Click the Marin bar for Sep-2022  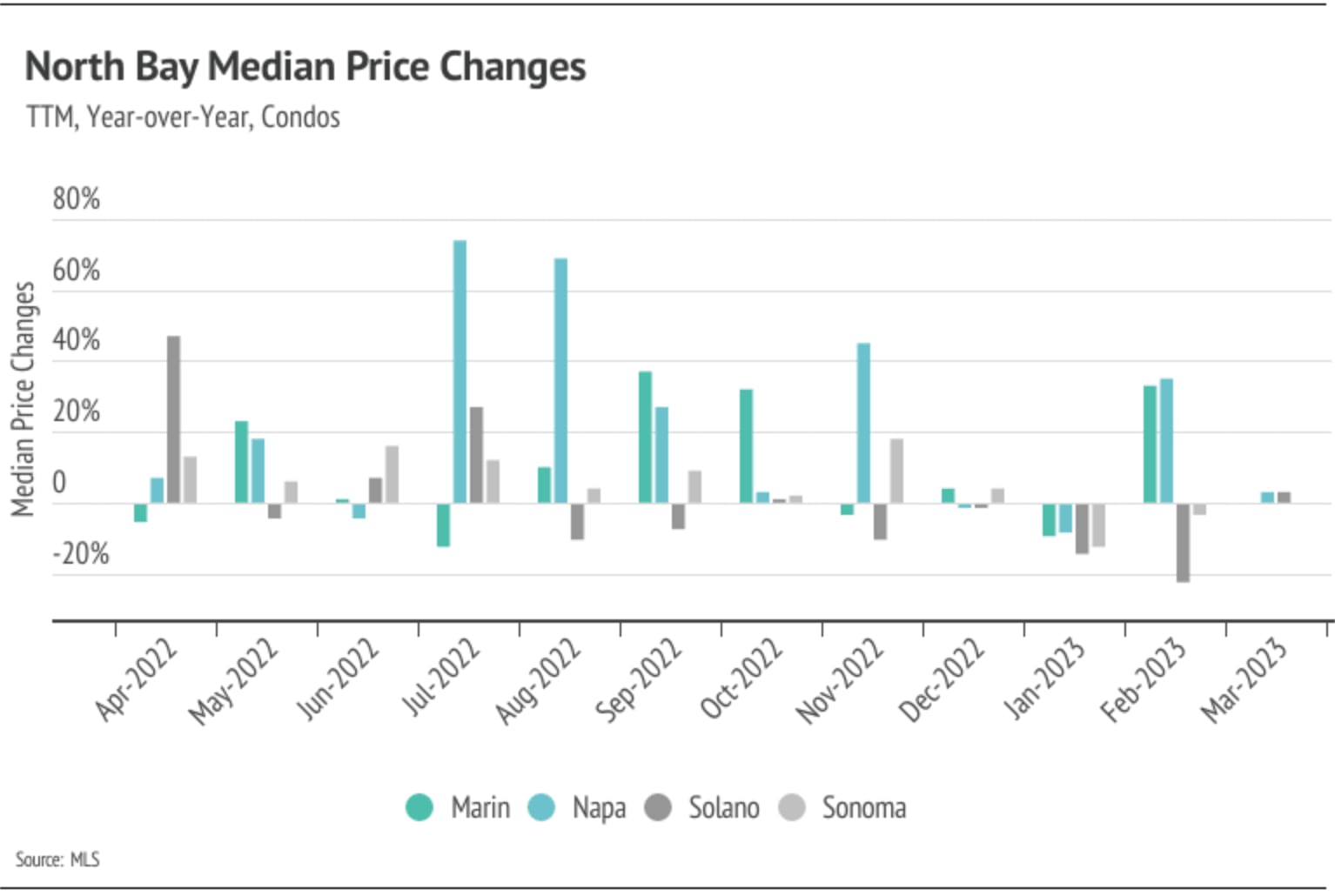(x=645, y=437)
